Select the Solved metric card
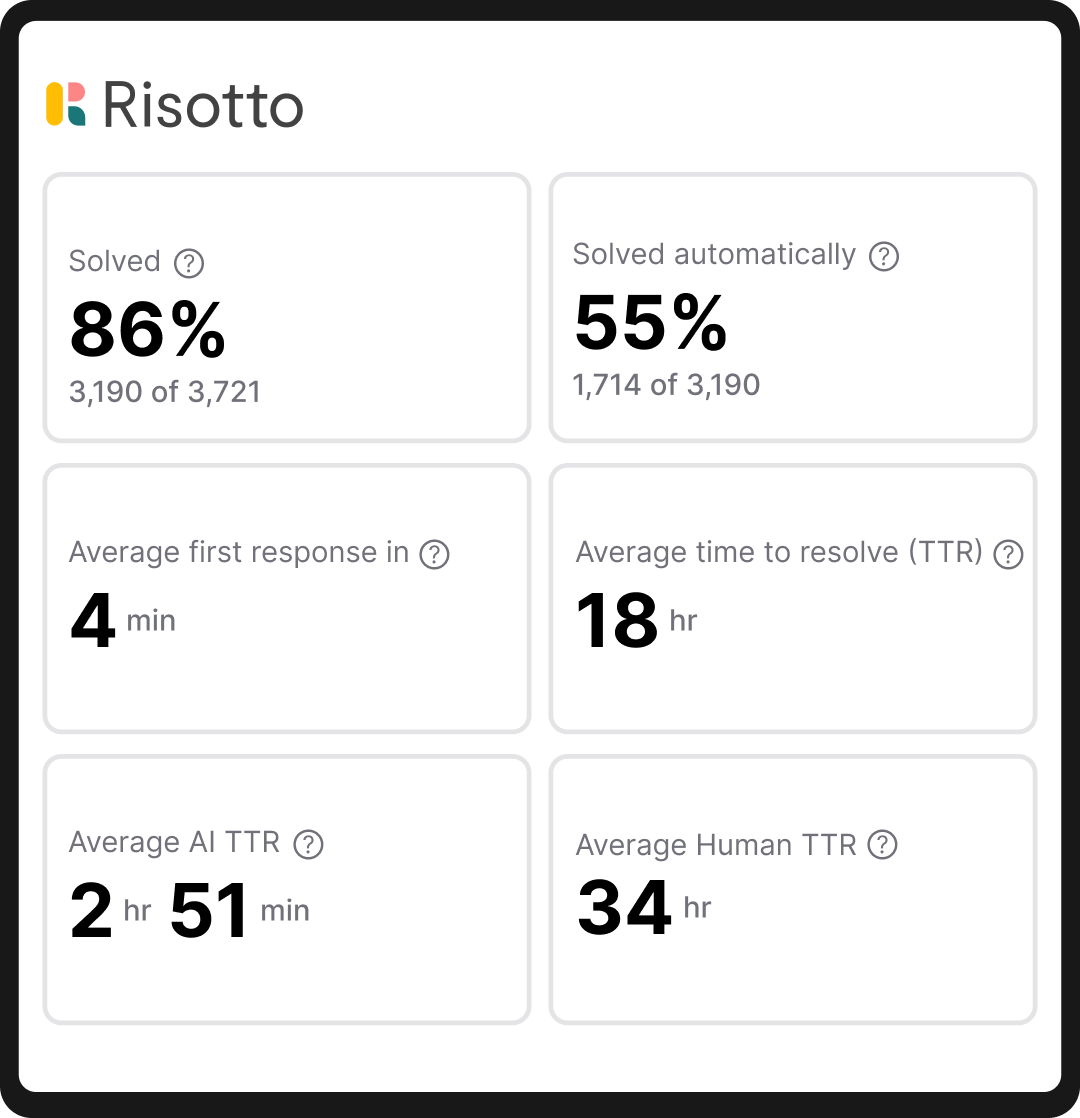Image resolution: width=1080 pixels, height=1118 pixels. pyautogui.click(x=287, y=307)
